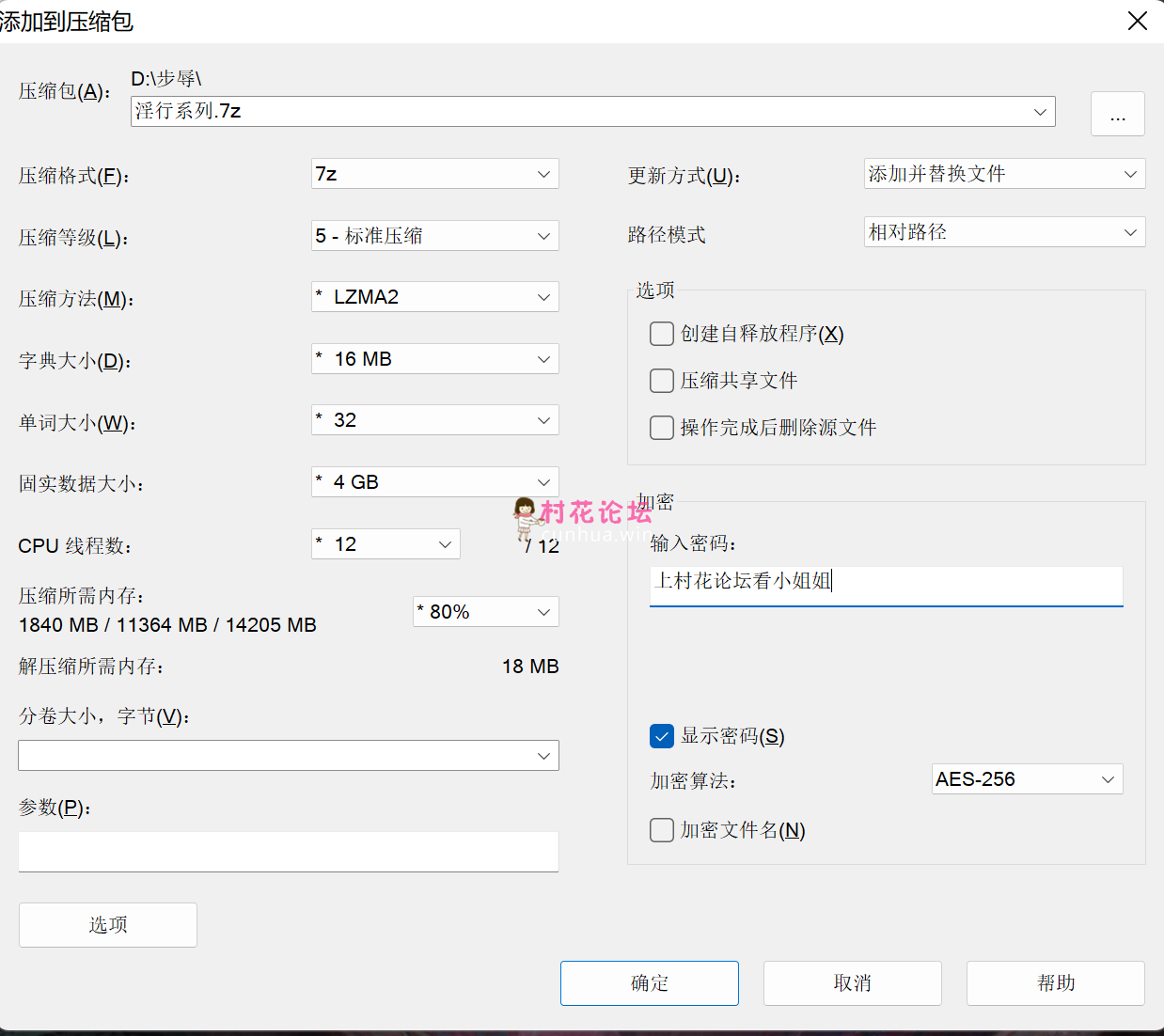Close the 添加到压缩包 dialog window
This screenshot has width=1164, height=1036.
click(1137, 21)
